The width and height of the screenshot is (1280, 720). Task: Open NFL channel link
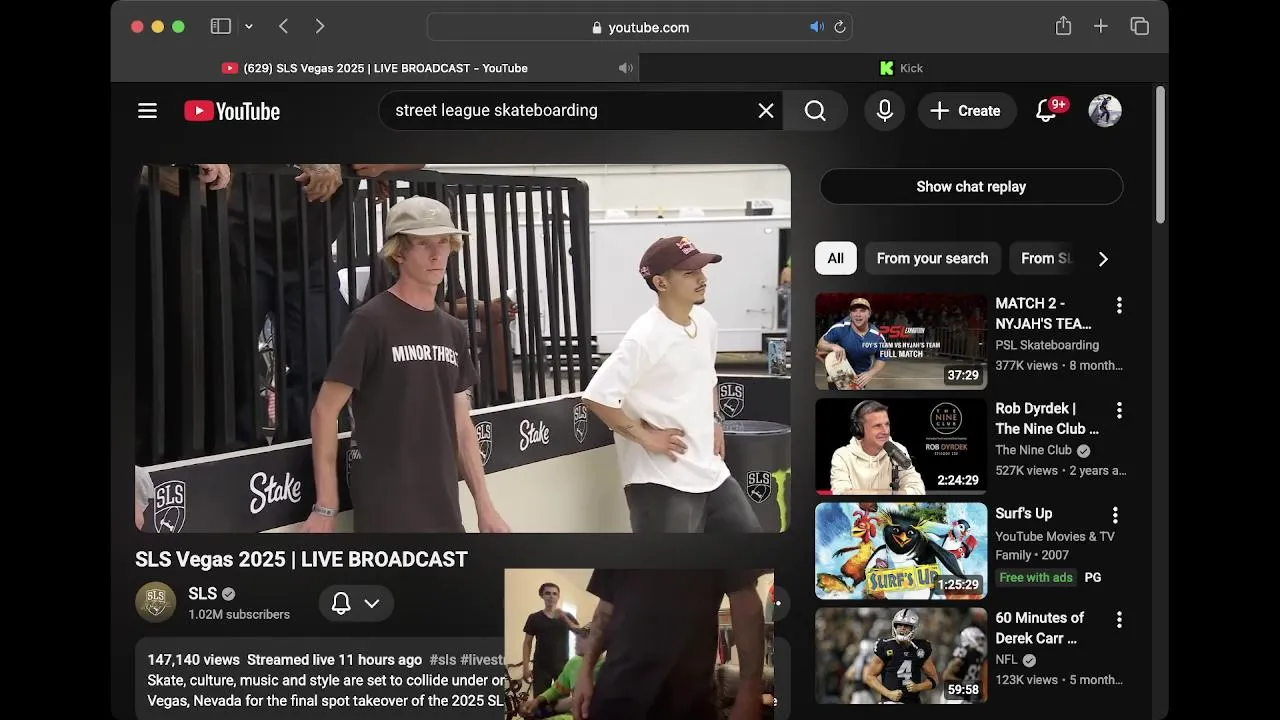tap(1007, 660)
